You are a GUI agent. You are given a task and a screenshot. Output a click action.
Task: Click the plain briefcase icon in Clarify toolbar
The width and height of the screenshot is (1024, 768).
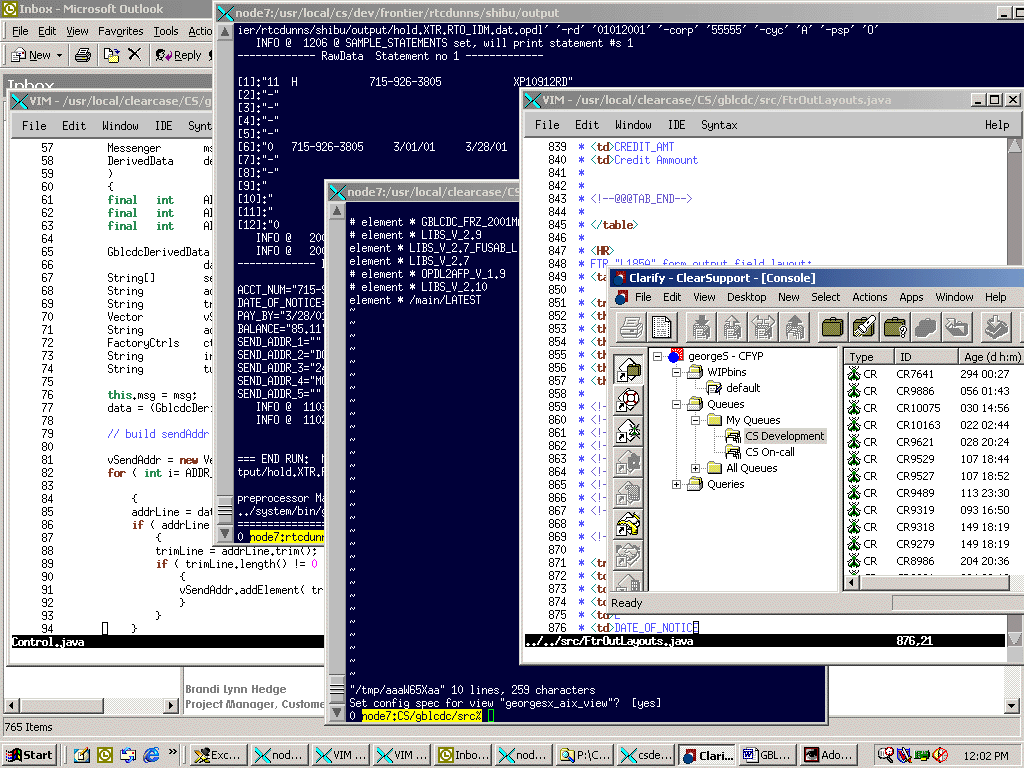(x=833, y=327)
